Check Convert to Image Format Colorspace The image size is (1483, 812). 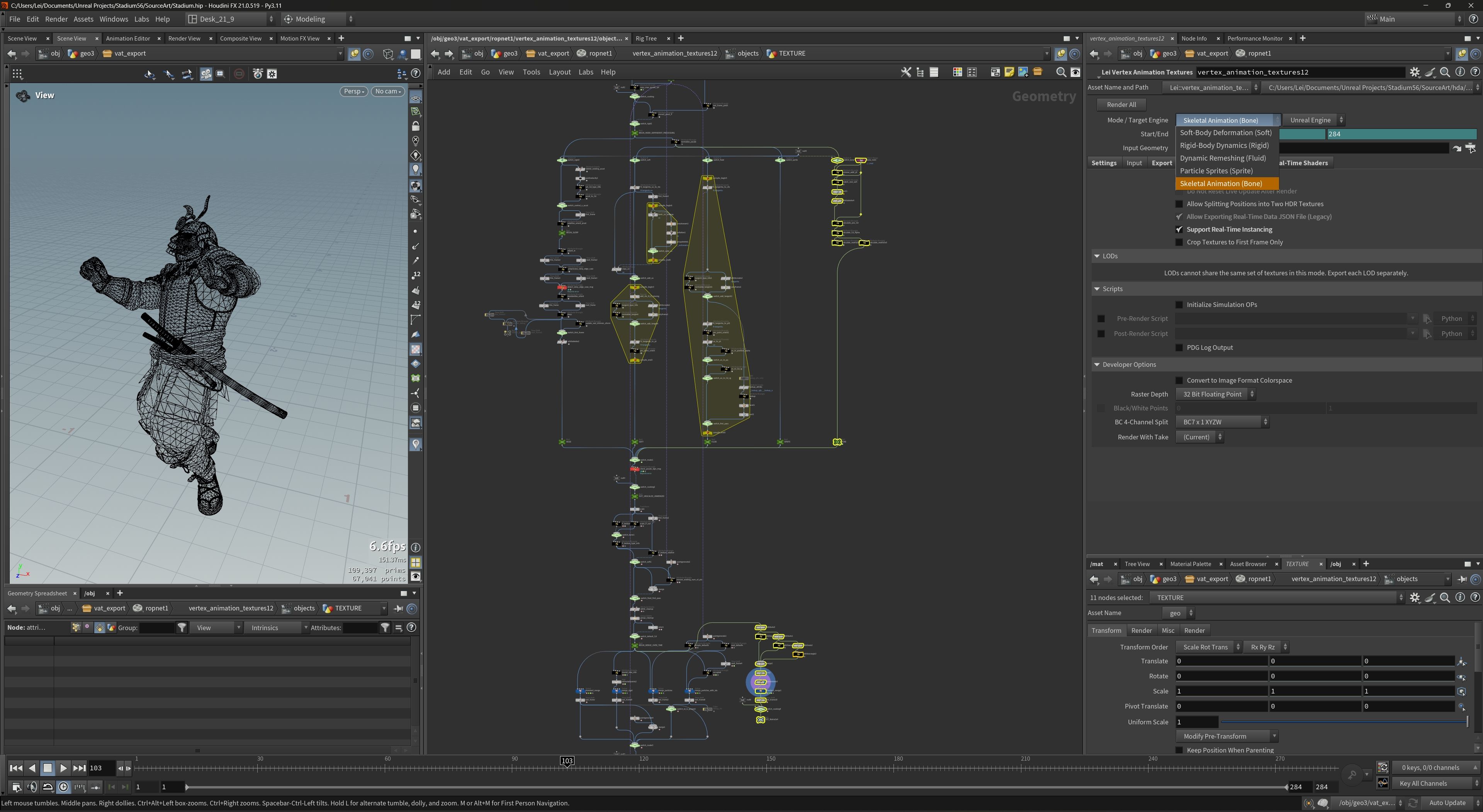[1179, 380]
